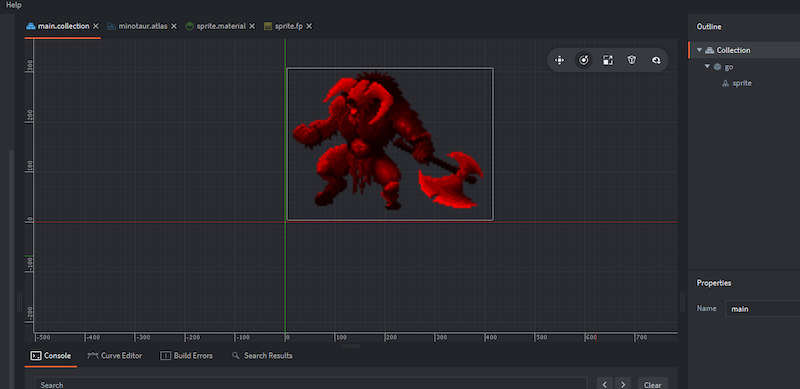Click the Curve Editor tab curve icon

pos(92,356)
